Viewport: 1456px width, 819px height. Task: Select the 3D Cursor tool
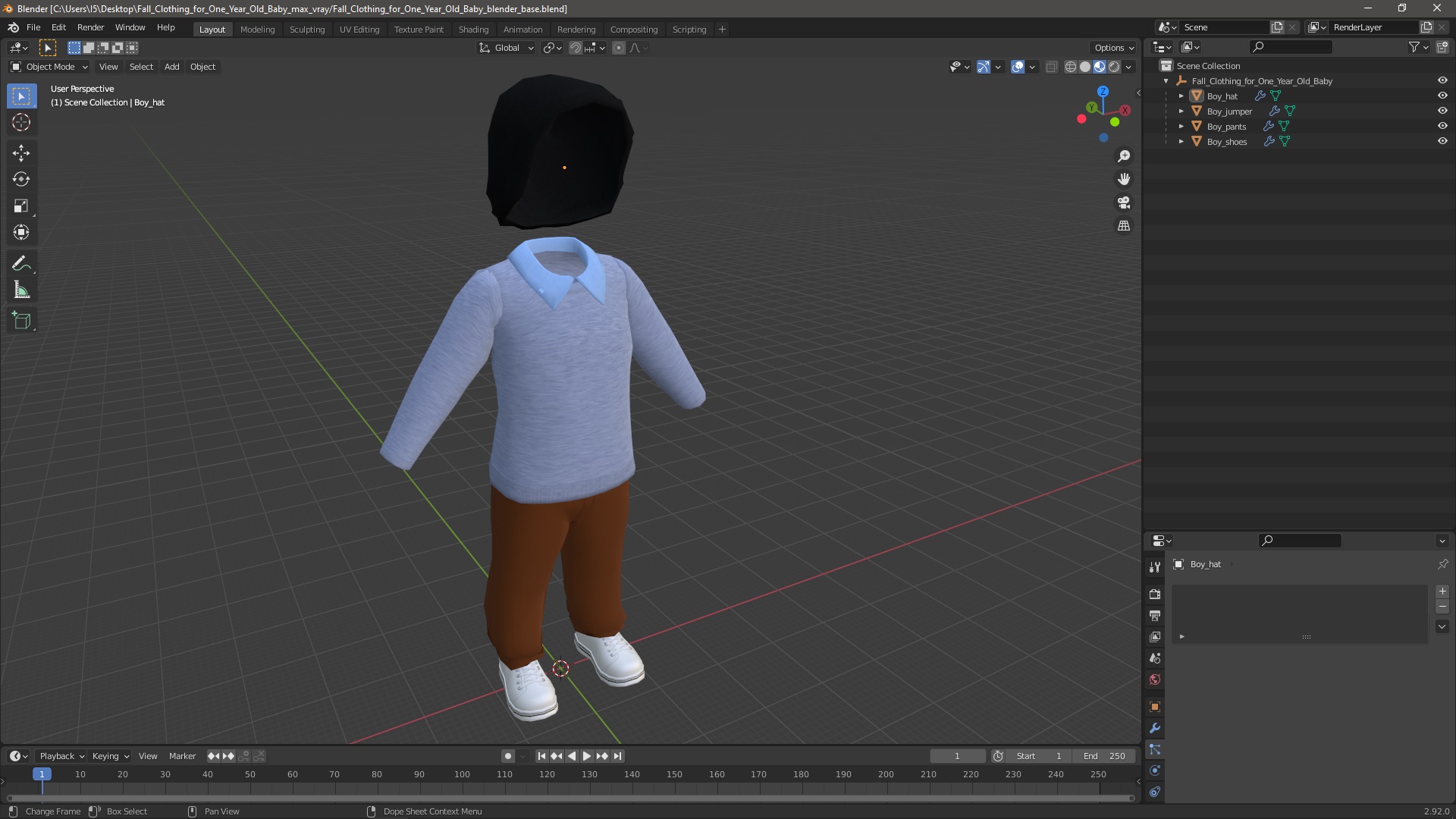[21, 123]
